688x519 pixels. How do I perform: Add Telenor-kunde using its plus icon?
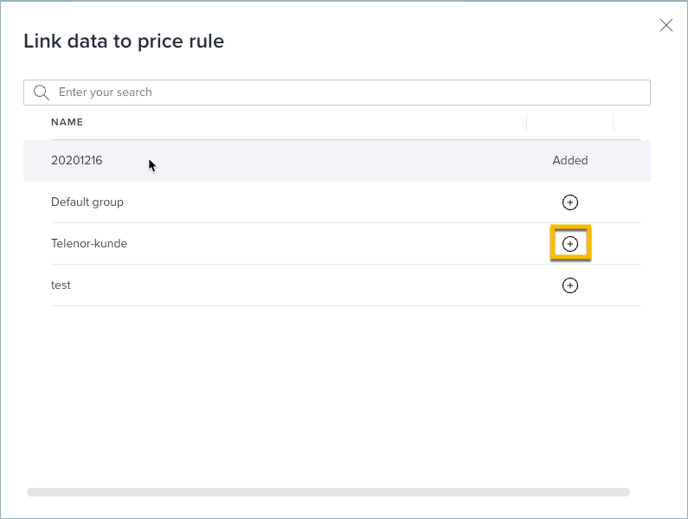point(570,243)
